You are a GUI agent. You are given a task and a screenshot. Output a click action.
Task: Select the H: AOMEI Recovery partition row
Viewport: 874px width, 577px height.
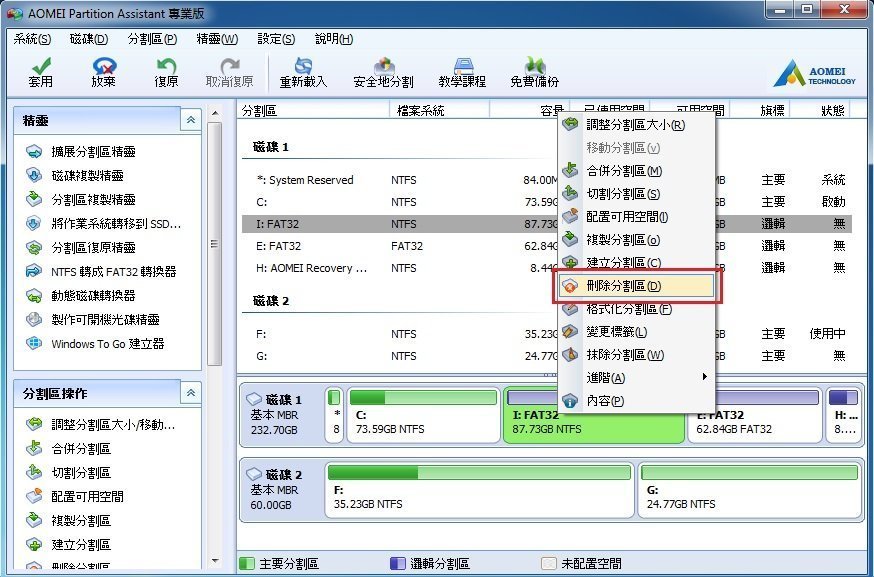[x=547, y=268]
